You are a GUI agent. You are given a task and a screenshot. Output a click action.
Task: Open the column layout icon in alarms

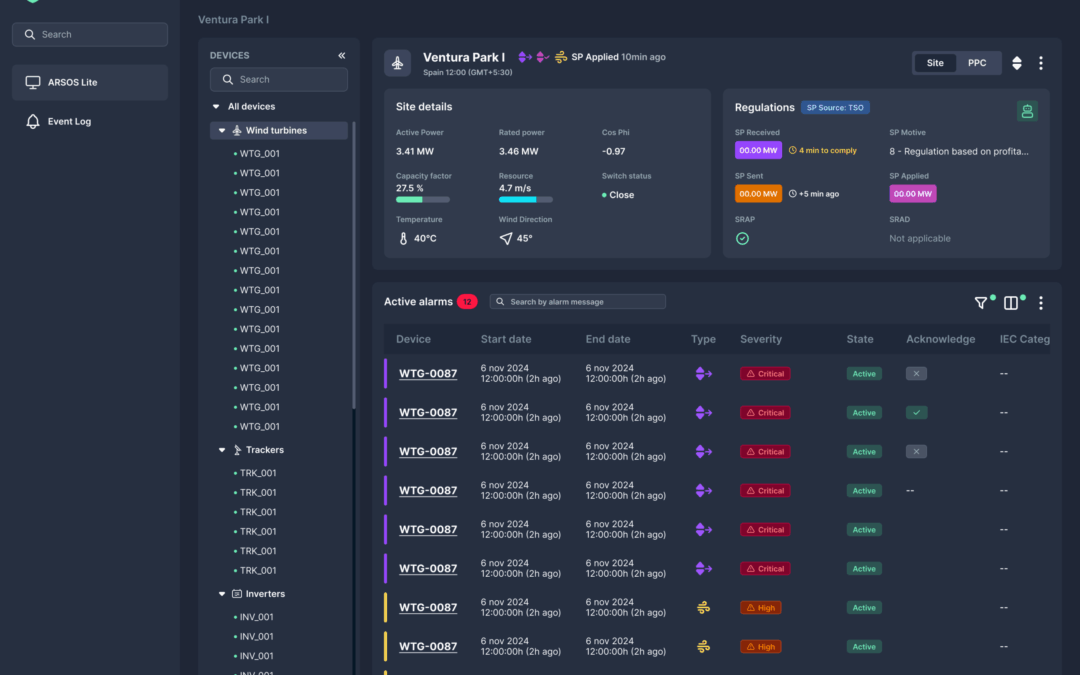click(1011, 303)
